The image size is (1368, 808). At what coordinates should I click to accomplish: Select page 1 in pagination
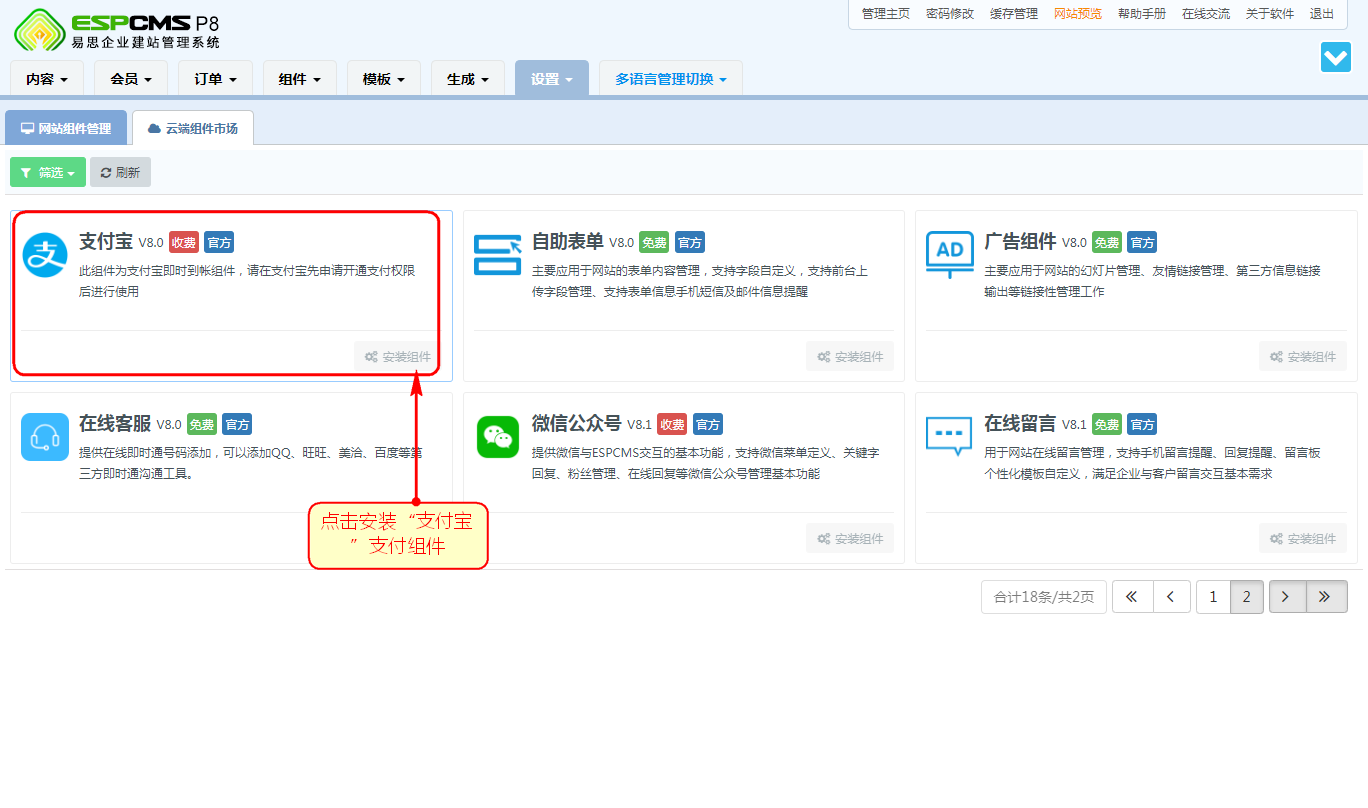(1213, 597)
